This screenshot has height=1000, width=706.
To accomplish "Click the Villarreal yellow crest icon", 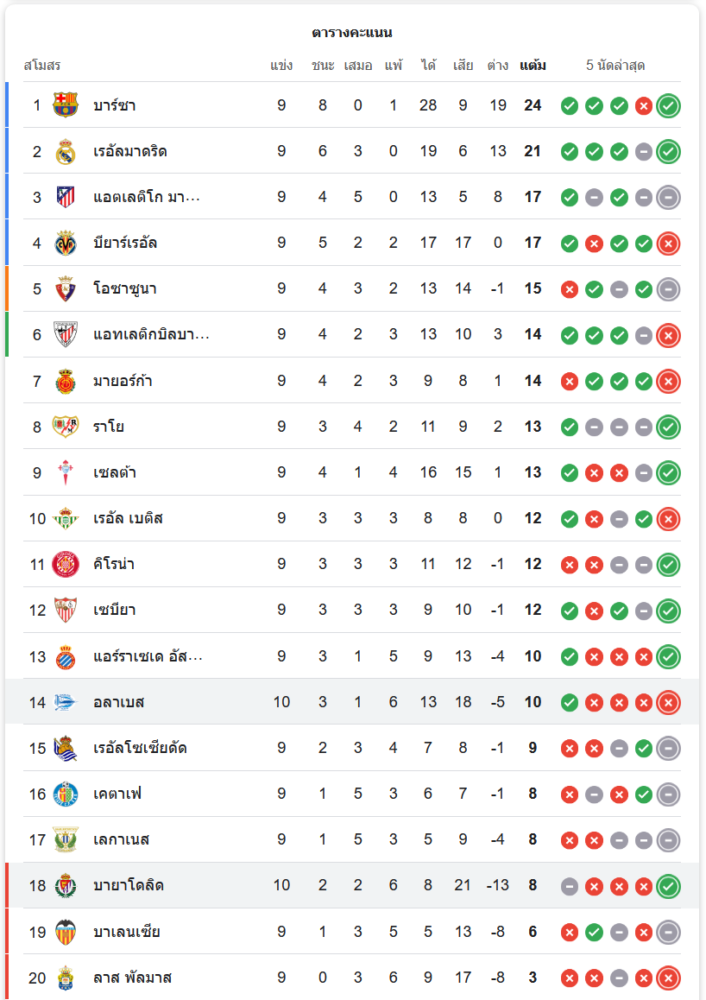I will click(x=66, y=243).
